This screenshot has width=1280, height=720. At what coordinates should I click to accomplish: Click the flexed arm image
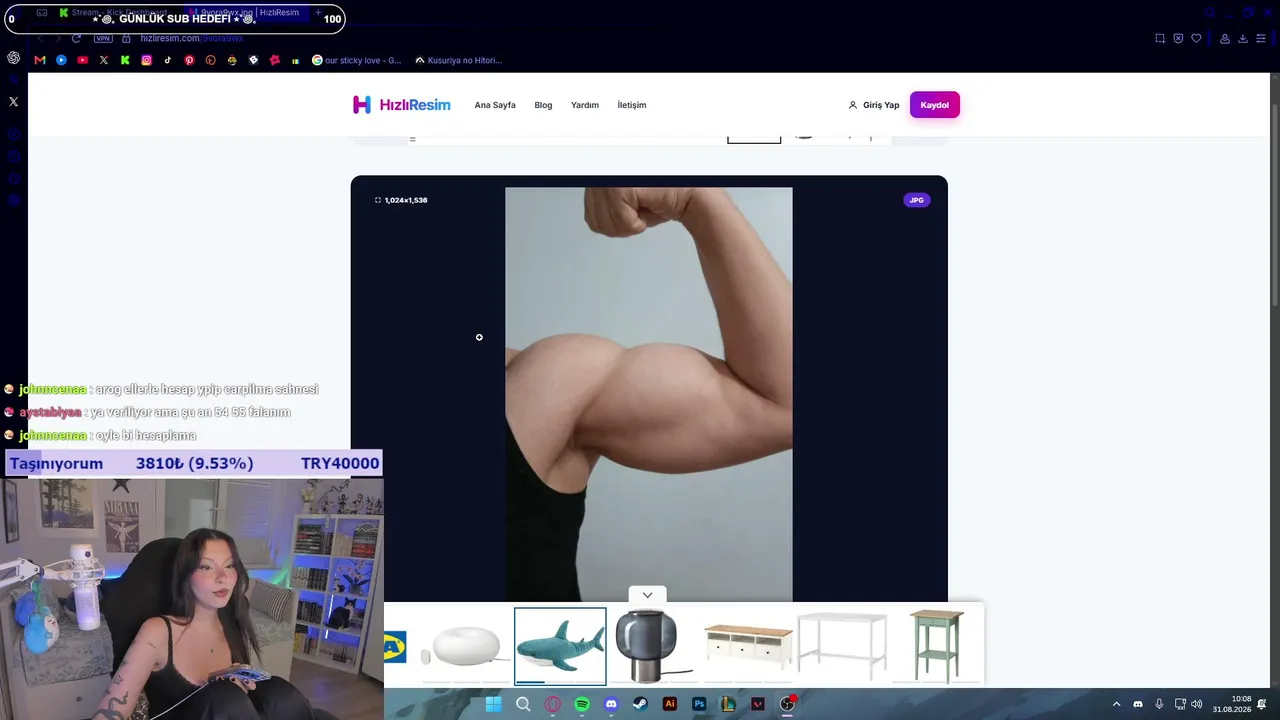tap(649, 394)
